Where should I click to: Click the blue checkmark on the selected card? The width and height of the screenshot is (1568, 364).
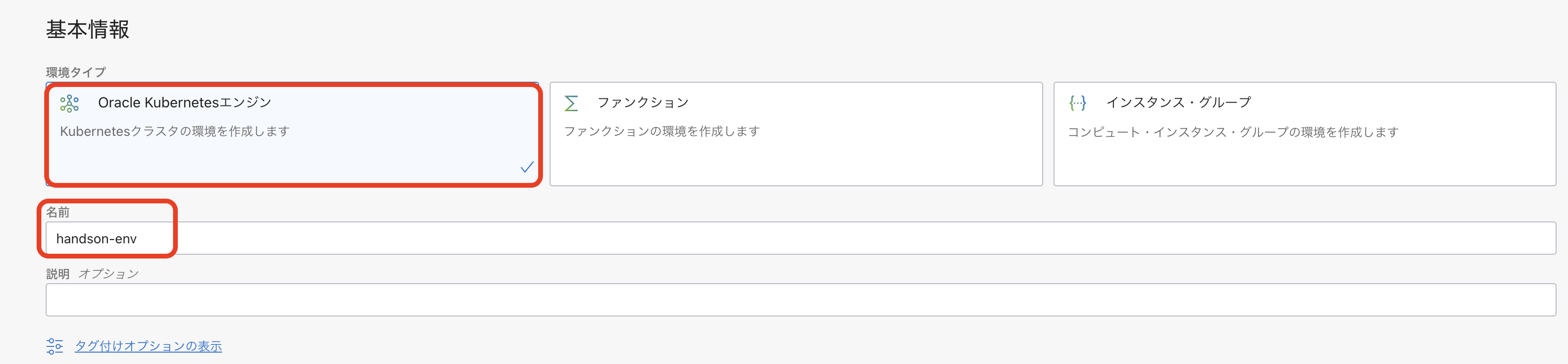coord(527,167)
